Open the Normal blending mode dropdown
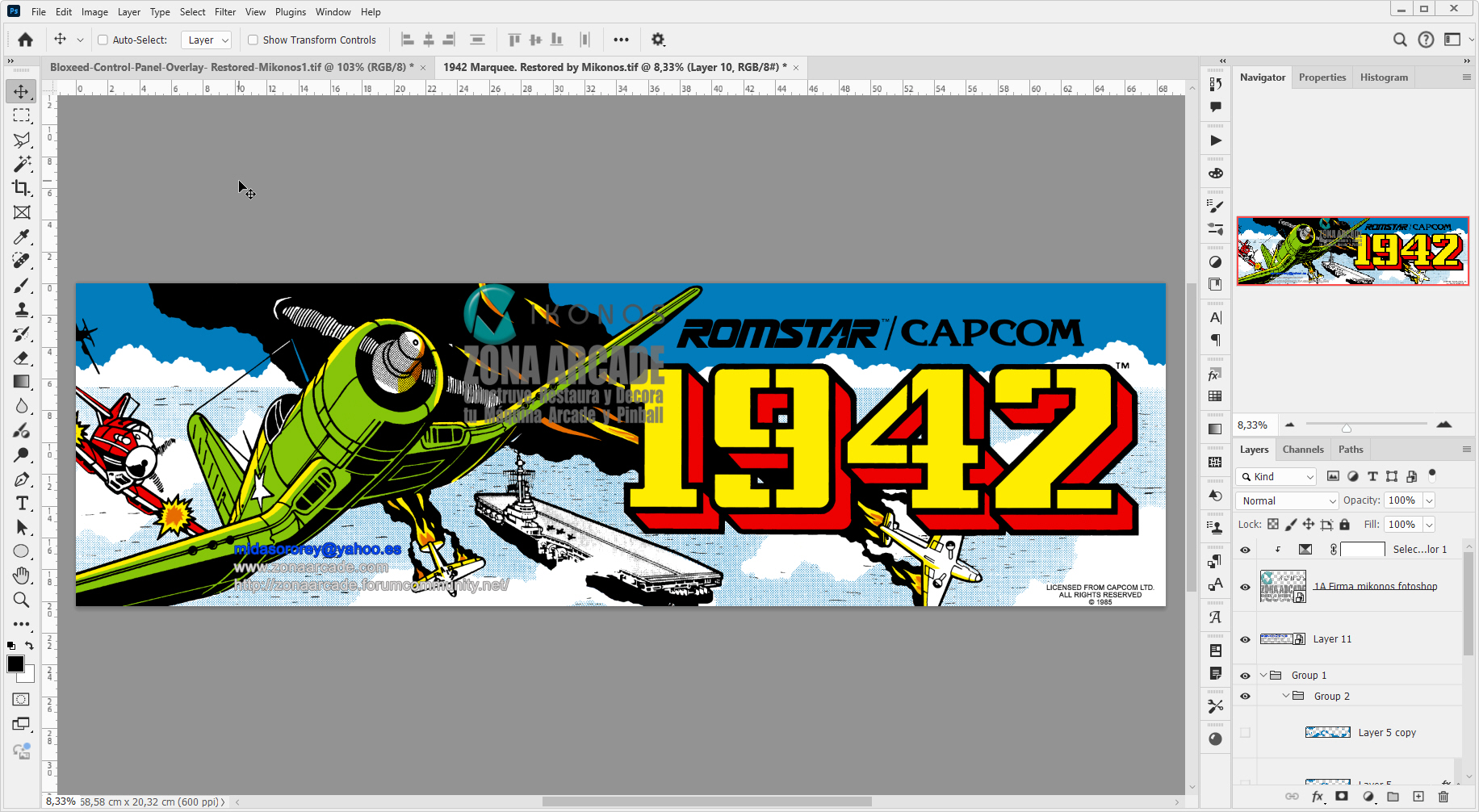This screenshot has height=812, width=1479. pos(1286,500)
